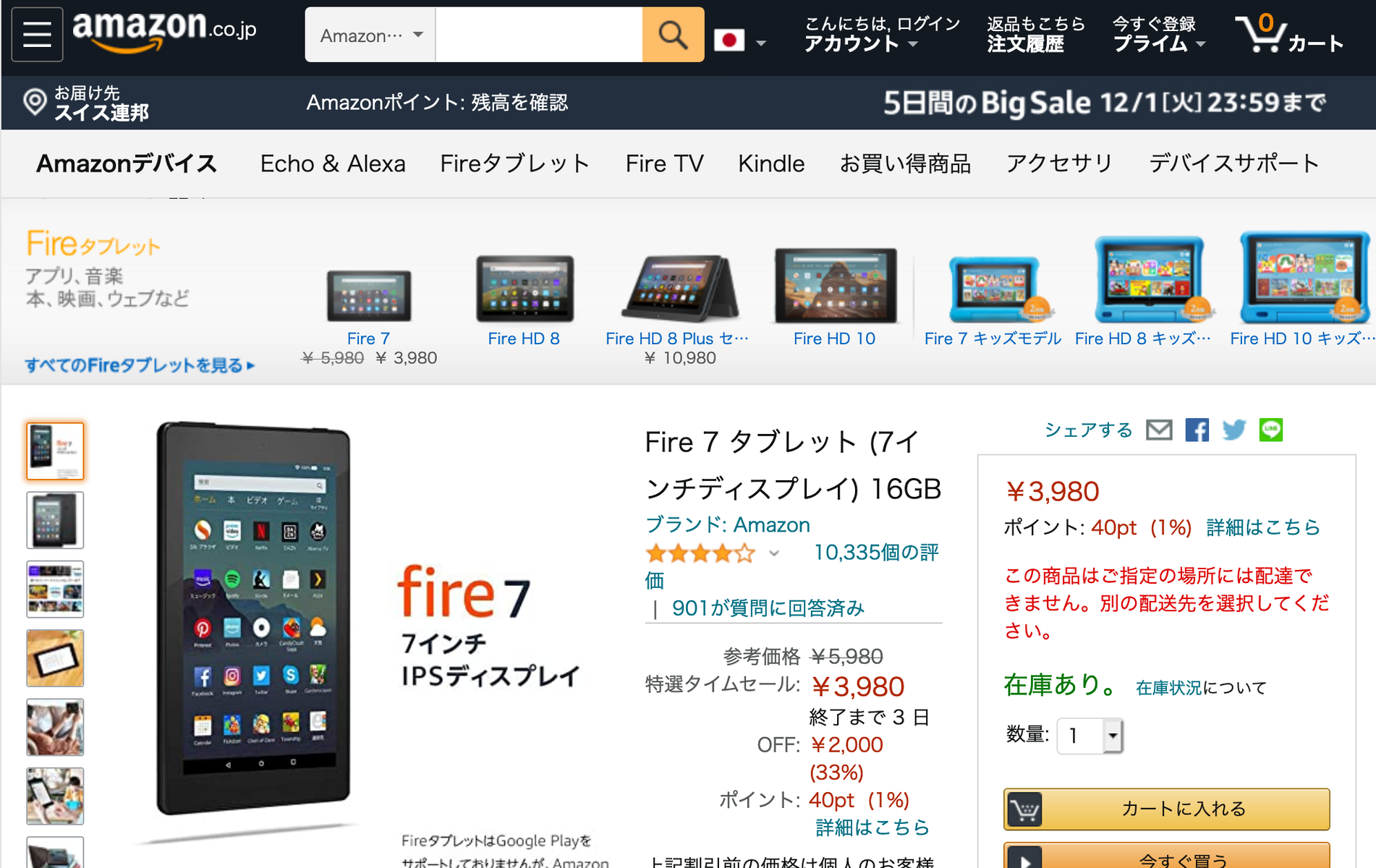Open the Fire TV menu item
Screen dimensions: 1376x868
click(x=664, y=163)
